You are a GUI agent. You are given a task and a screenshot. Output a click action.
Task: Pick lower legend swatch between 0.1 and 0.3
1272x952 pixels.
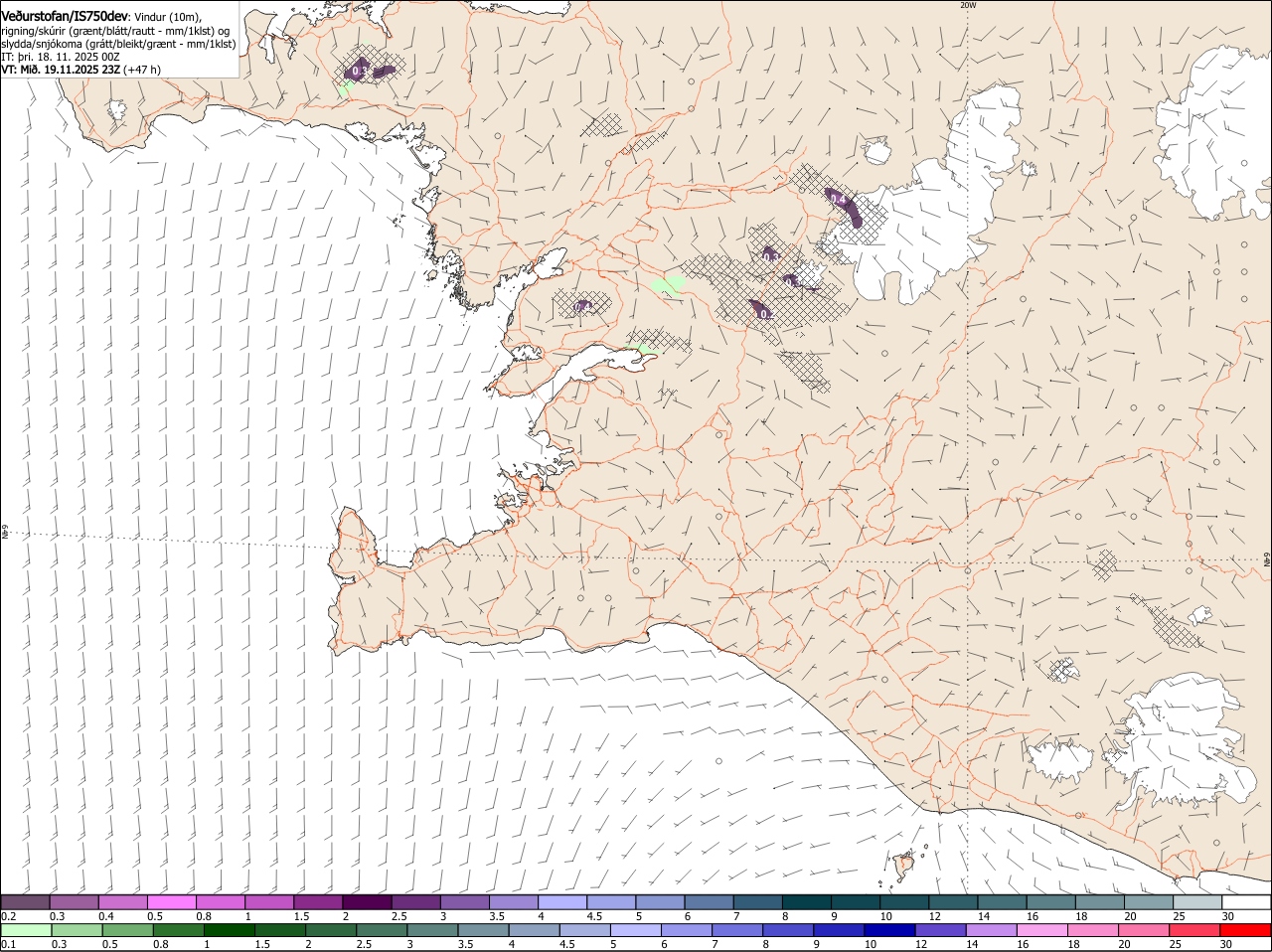[x=25, y=930]
